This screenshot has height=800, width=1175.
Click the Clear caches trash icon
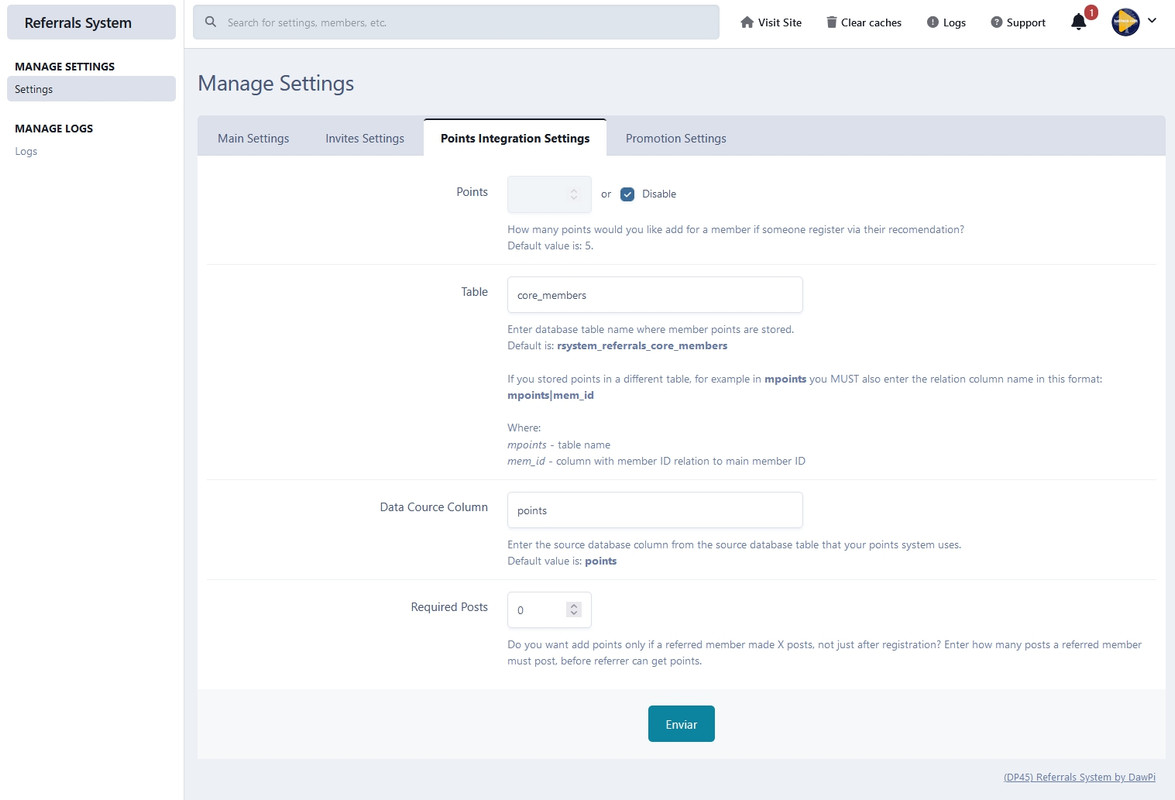pyautogui.click(x=831, y=22)
